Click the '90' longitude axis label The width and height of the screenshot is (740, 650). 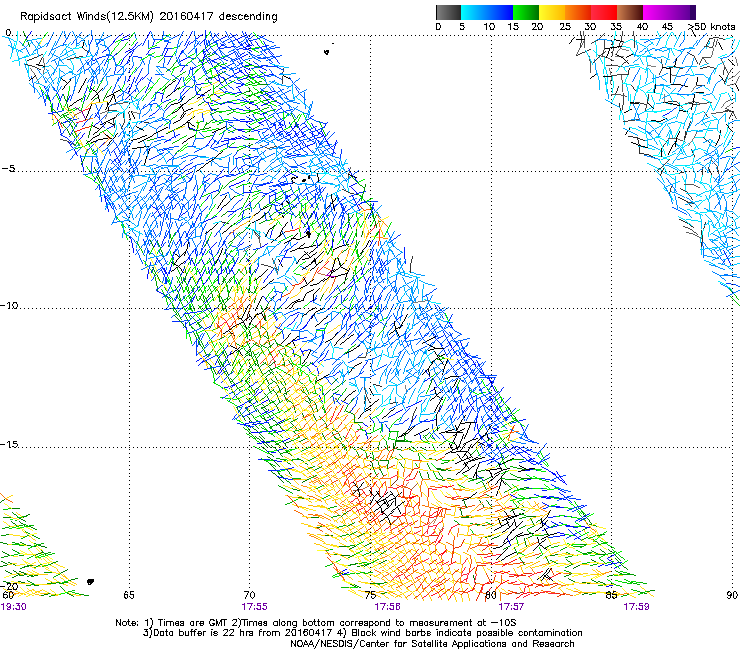point(732,595)
